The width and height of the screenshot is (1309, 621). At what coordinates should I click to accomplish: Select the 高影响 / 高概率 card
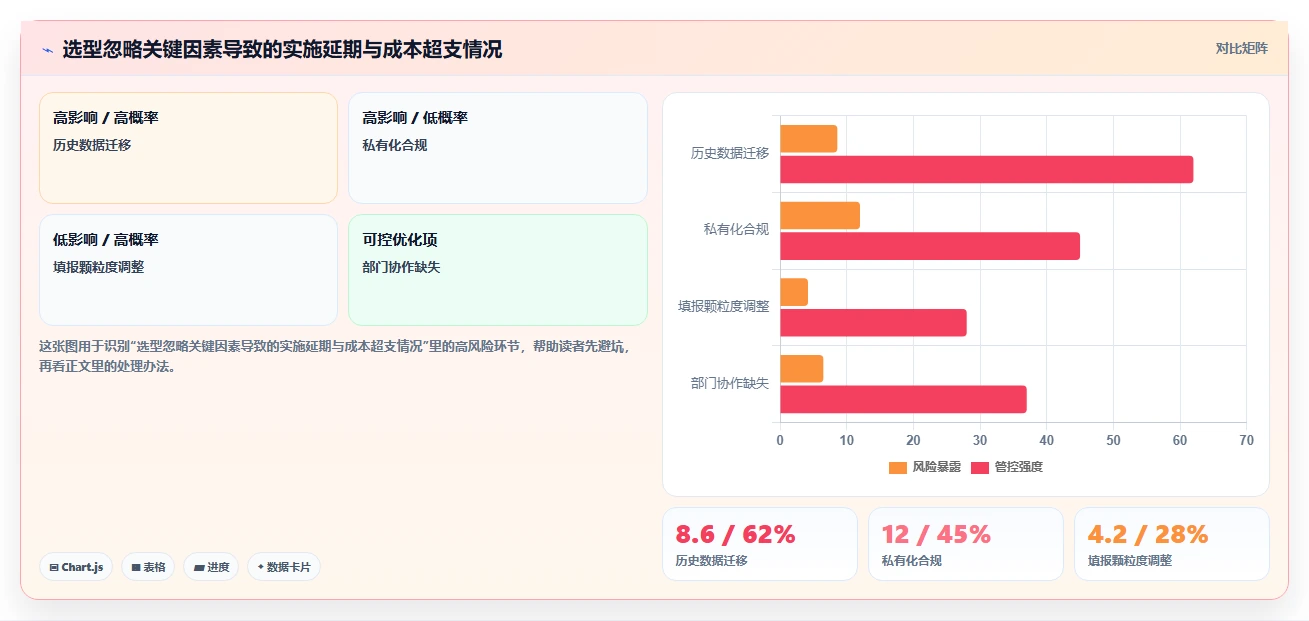point(188,148)
